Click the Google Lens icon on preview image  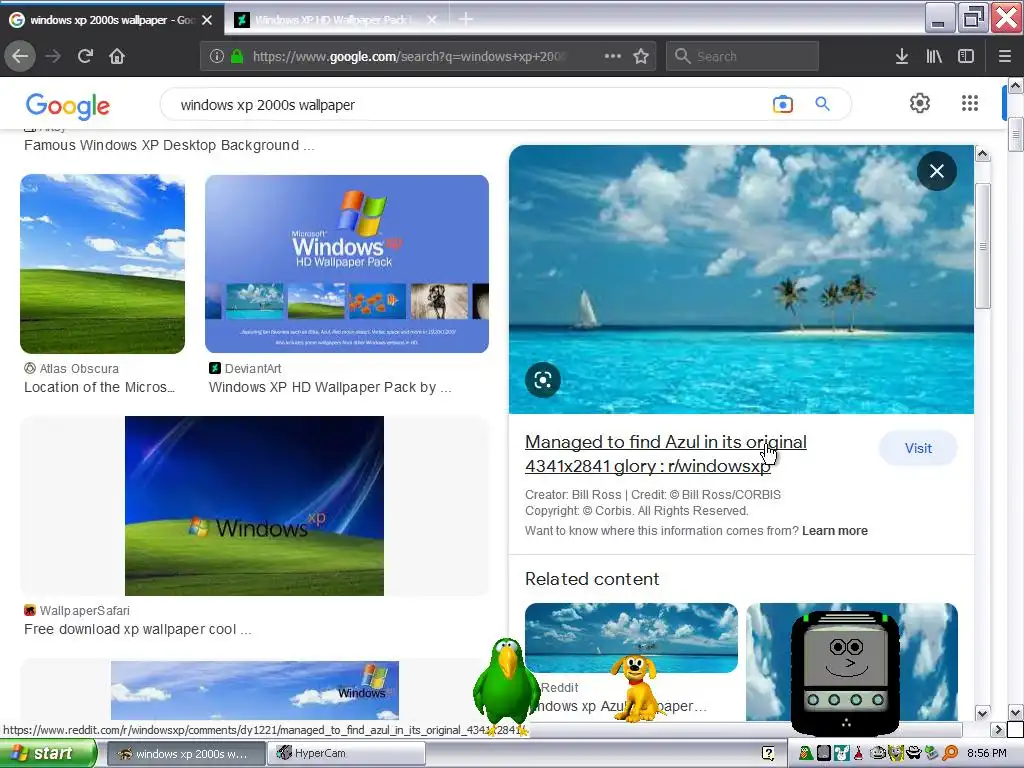tap(543, 379)
